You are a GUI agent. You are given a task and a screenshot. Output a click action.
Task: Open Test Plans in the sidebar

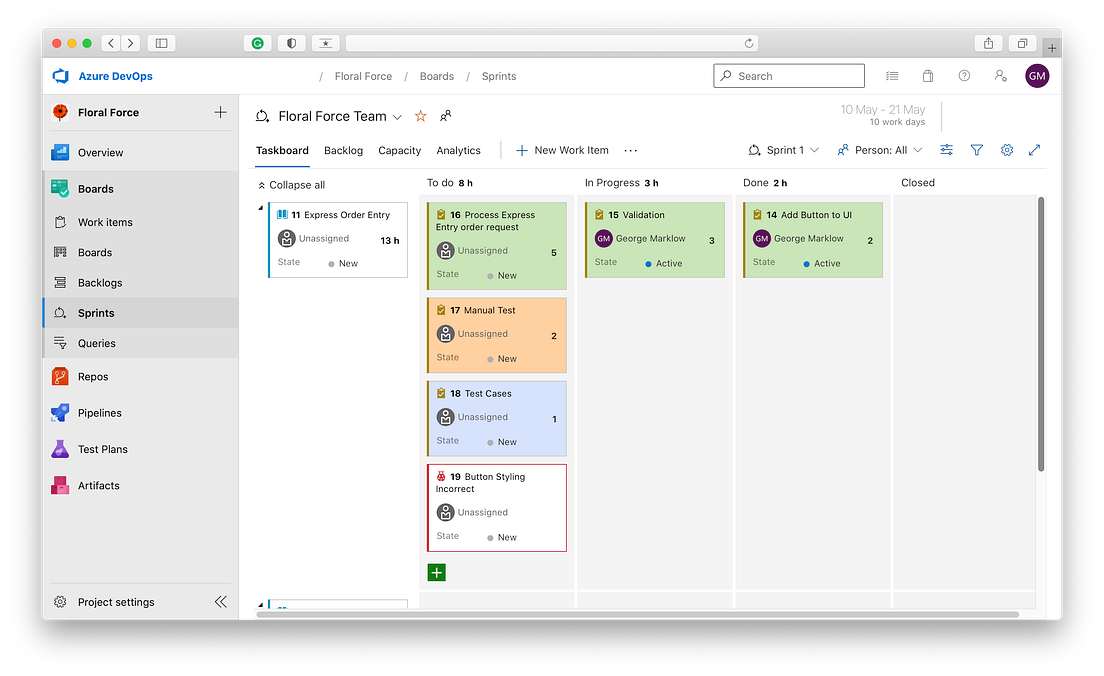[103, 449]
